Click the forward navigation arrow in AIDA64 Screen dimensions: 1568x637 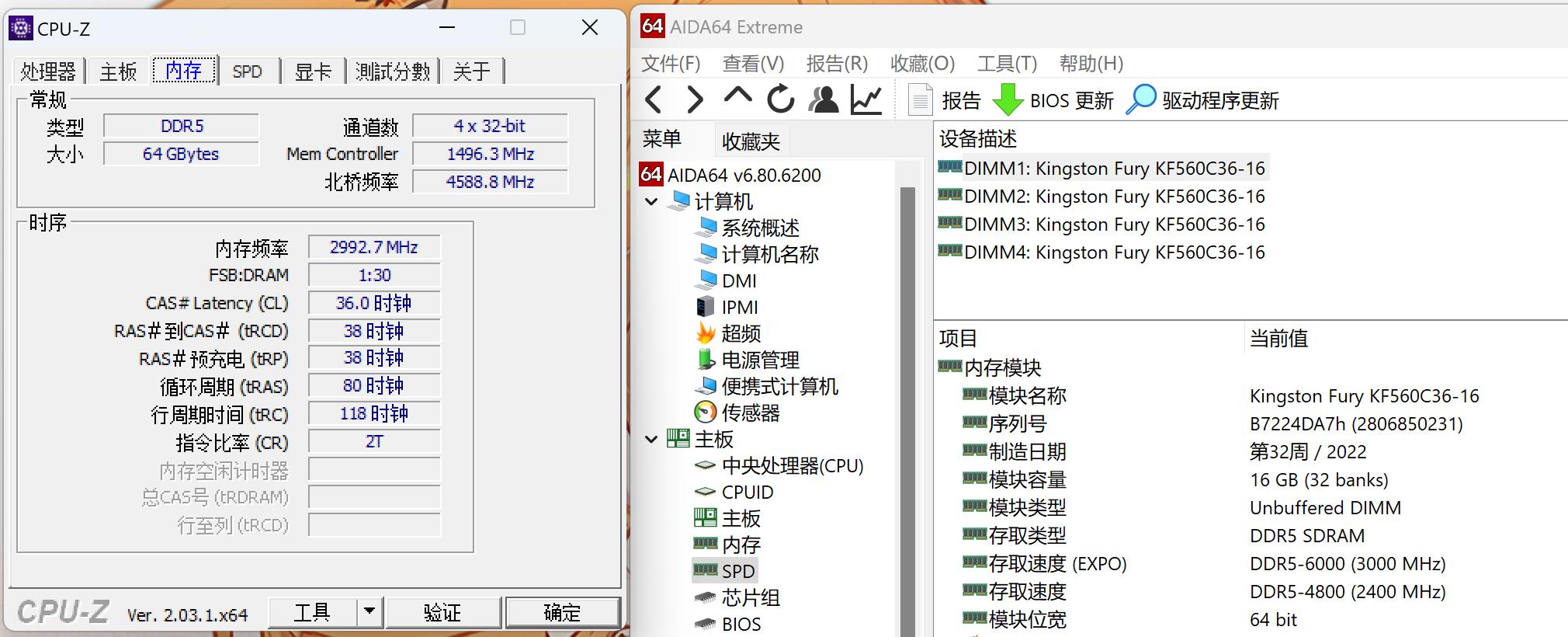click(x=695, y=100)
